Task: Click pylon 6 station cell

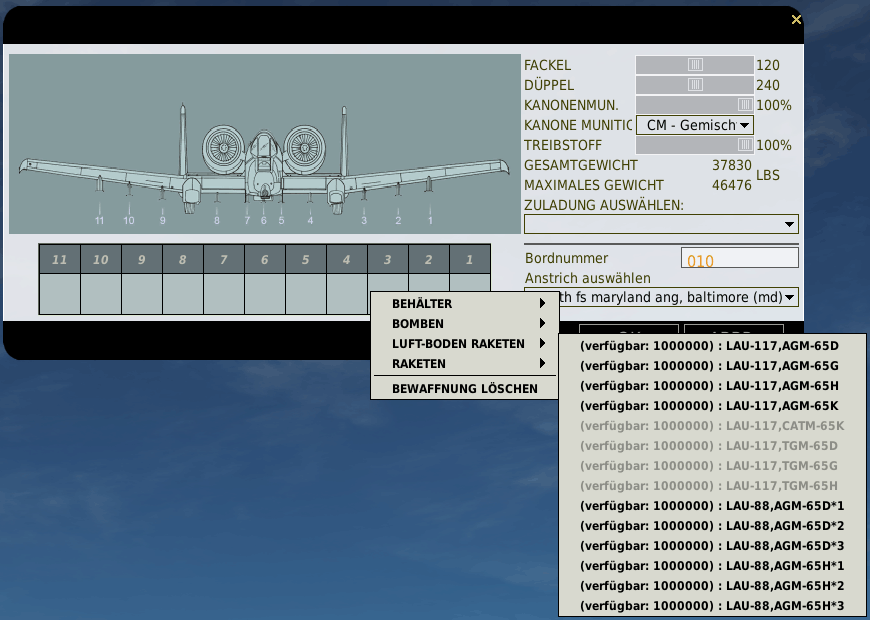Action: (264, 295)
